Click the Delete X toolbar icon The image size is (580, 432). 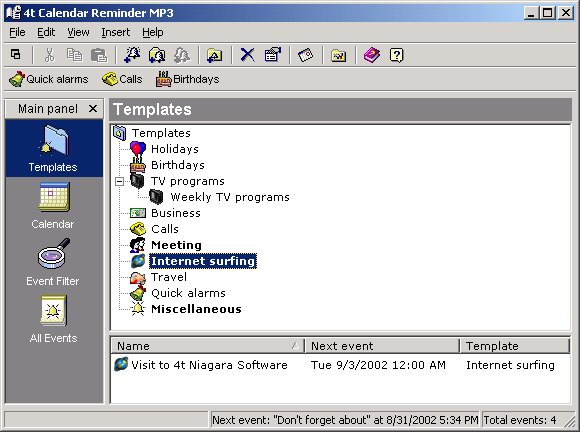[x=247, y=55]
